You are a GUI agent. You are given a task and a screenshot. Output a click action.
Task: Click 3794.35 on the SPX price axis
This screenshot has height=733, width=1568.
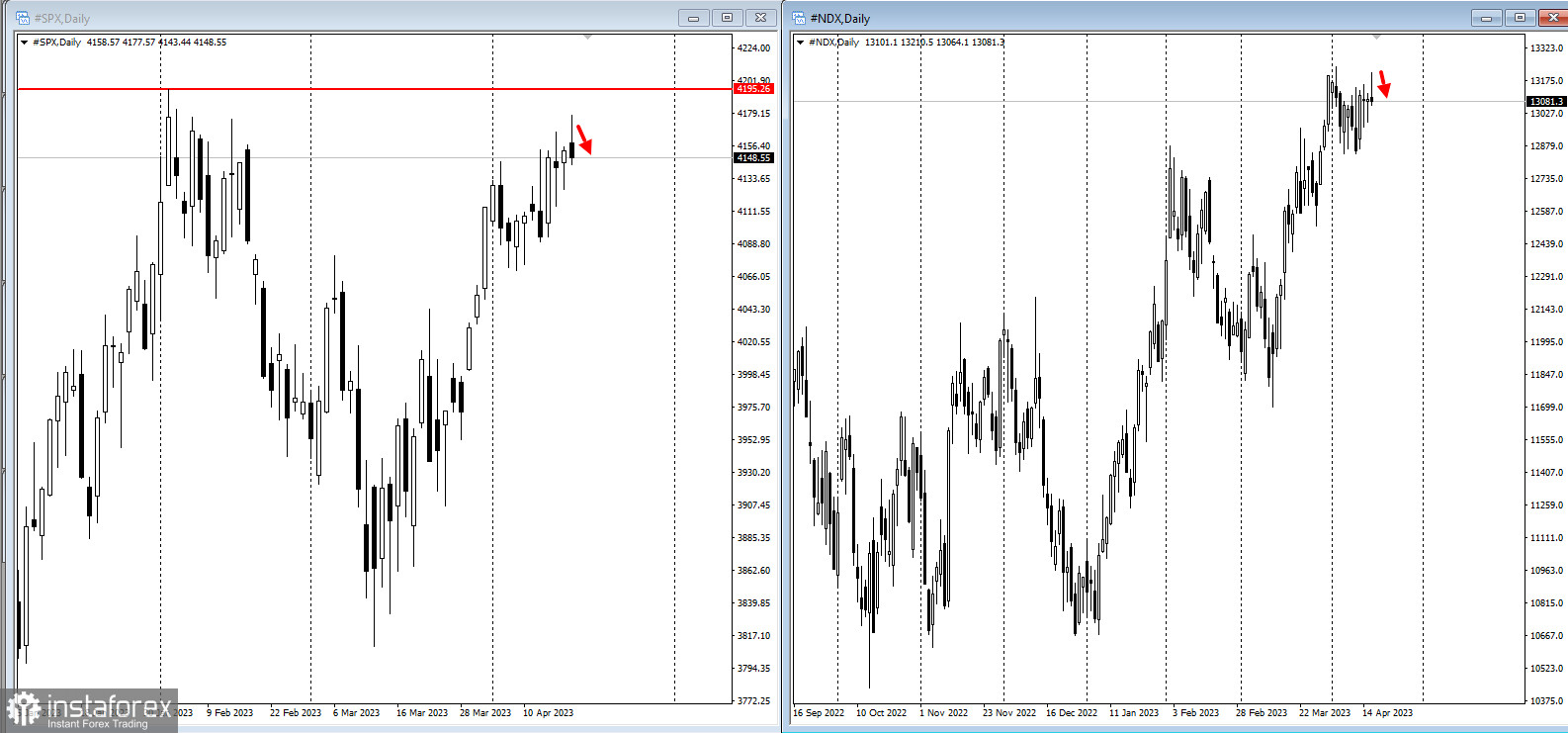point(753,669)
